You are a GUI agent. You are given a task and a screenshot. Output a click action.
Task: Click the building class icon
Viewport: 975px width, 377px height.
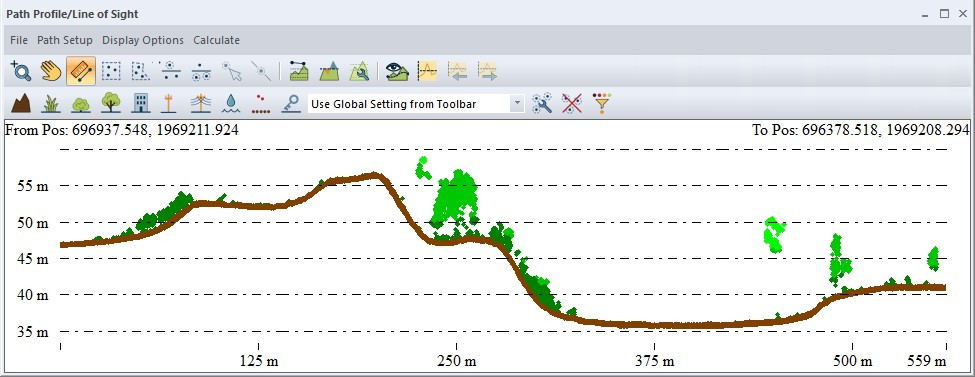(x=141, y=103)
